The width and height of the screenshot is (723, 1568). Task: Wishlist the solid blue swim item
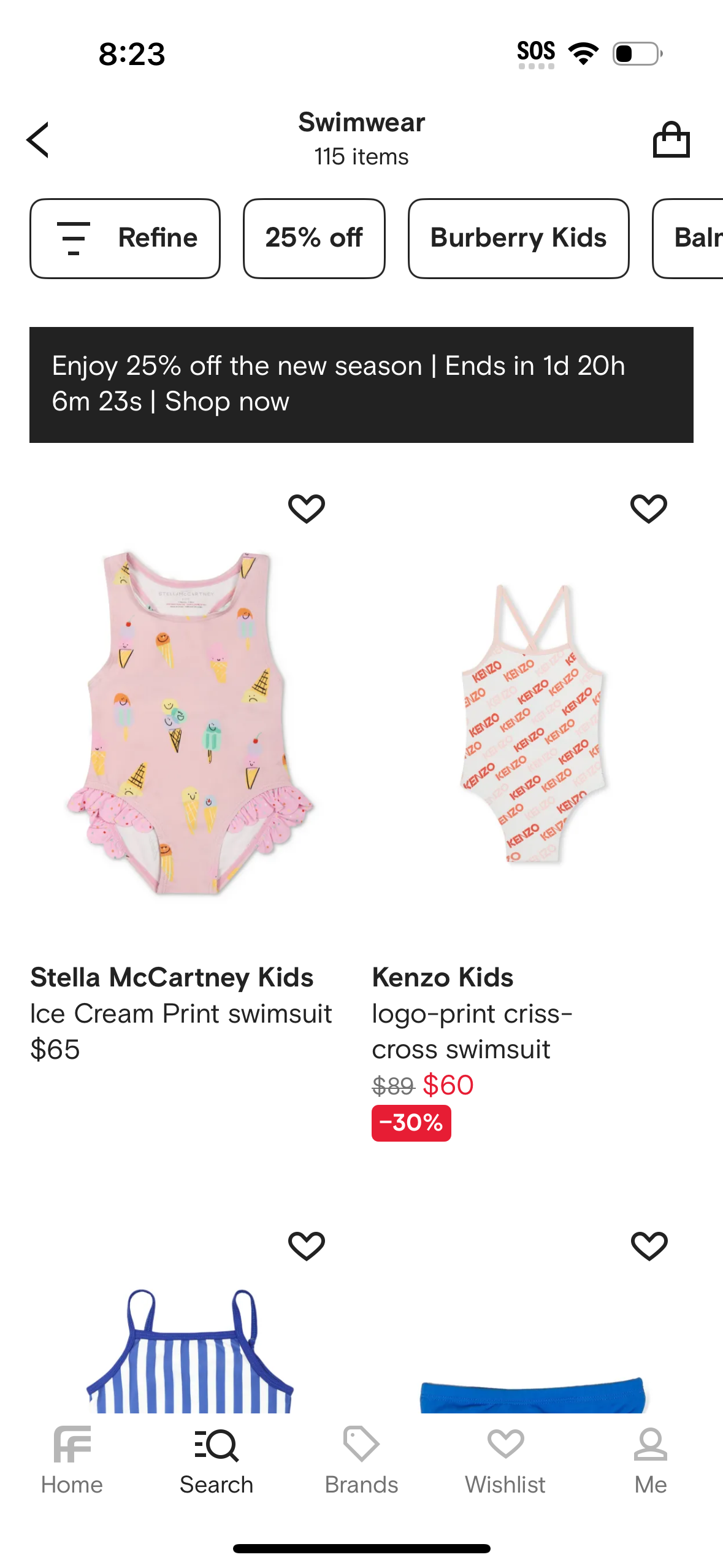(649, 1246)
